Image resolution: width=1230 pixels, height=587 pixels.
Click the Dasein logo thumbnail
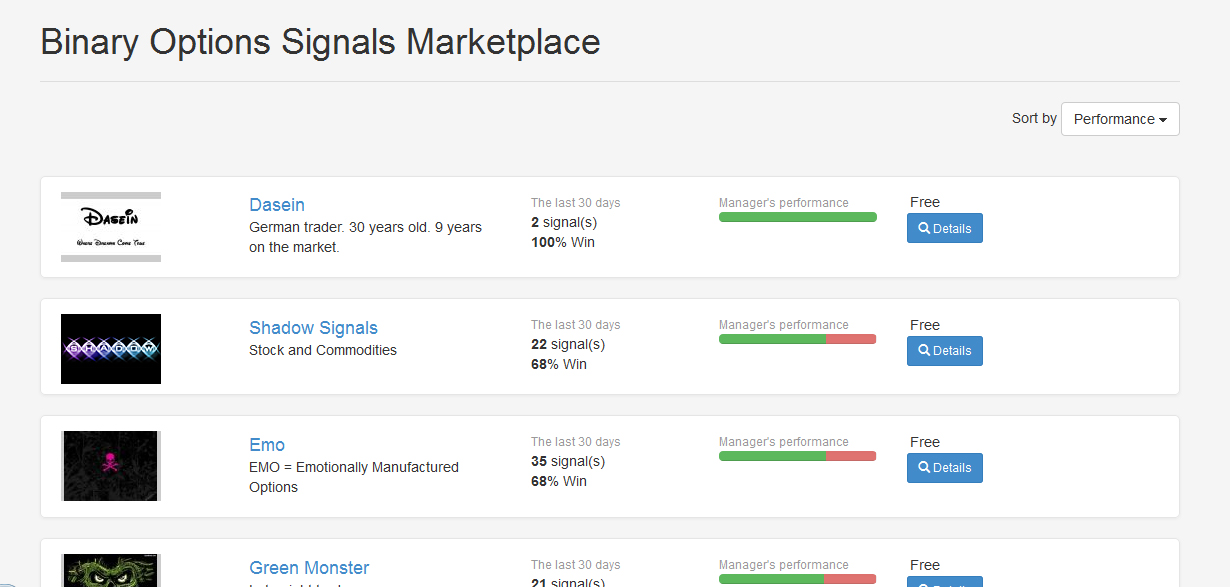tap(111, 227)
